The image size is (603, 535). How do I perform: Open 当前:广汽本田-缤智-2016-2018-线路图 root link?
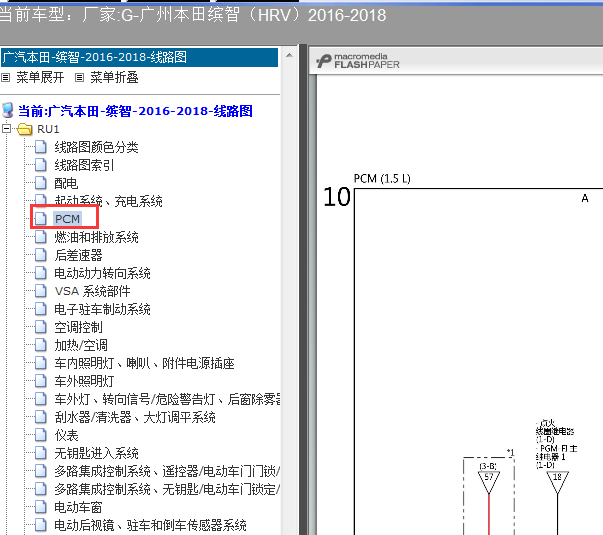click(135, 111)
